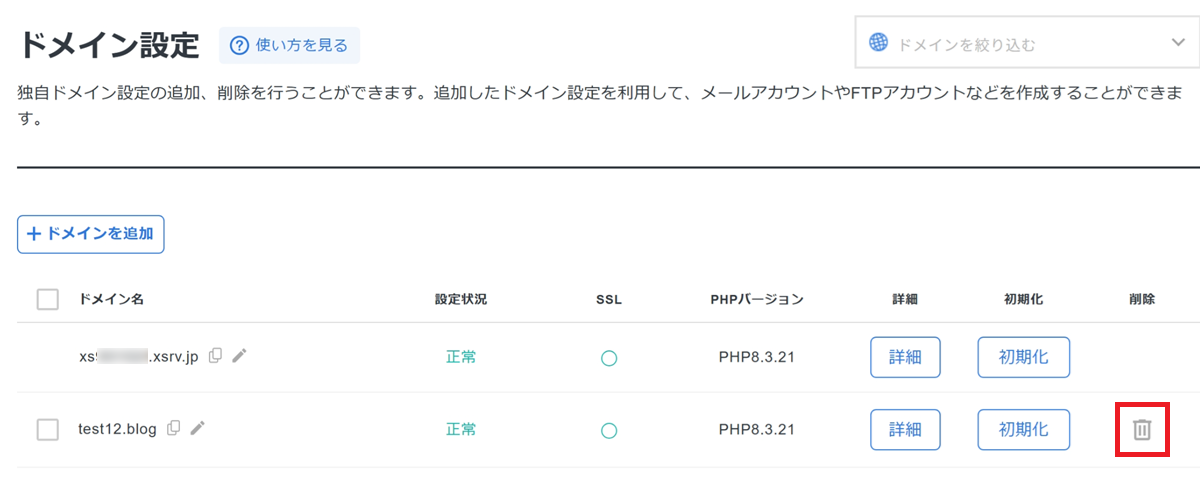The width and height of the screenshot is (1200, 477).
Task: Open 詳細 for test12.blog
Action: click(x=905, y=429)
